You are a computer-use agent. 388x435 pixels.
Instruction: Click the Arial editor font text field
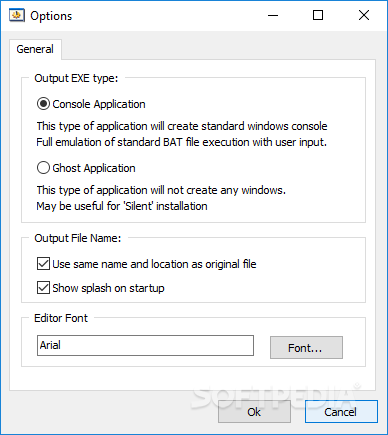[x=145, y=345]
